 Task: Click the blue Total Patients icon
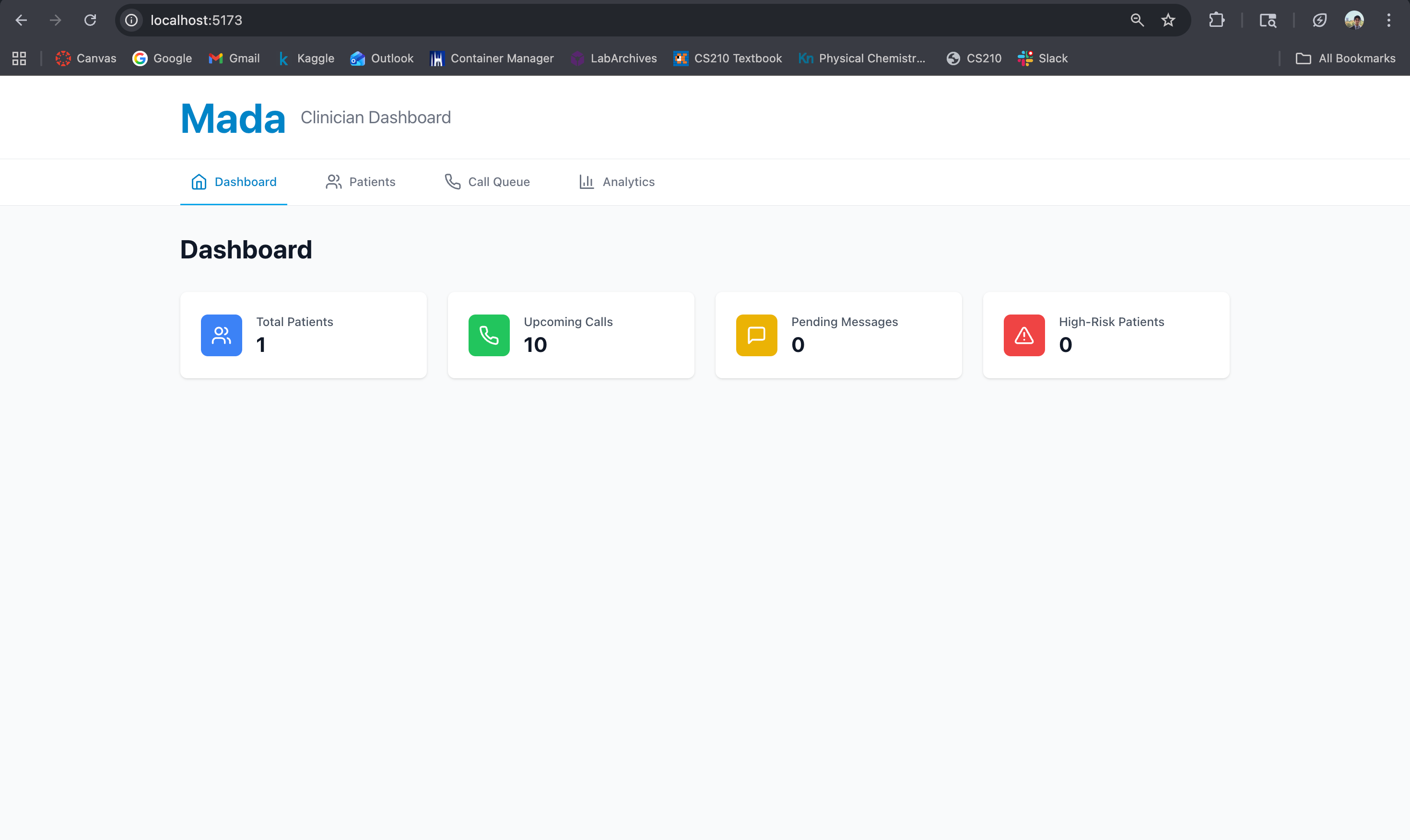click(221, 335)
